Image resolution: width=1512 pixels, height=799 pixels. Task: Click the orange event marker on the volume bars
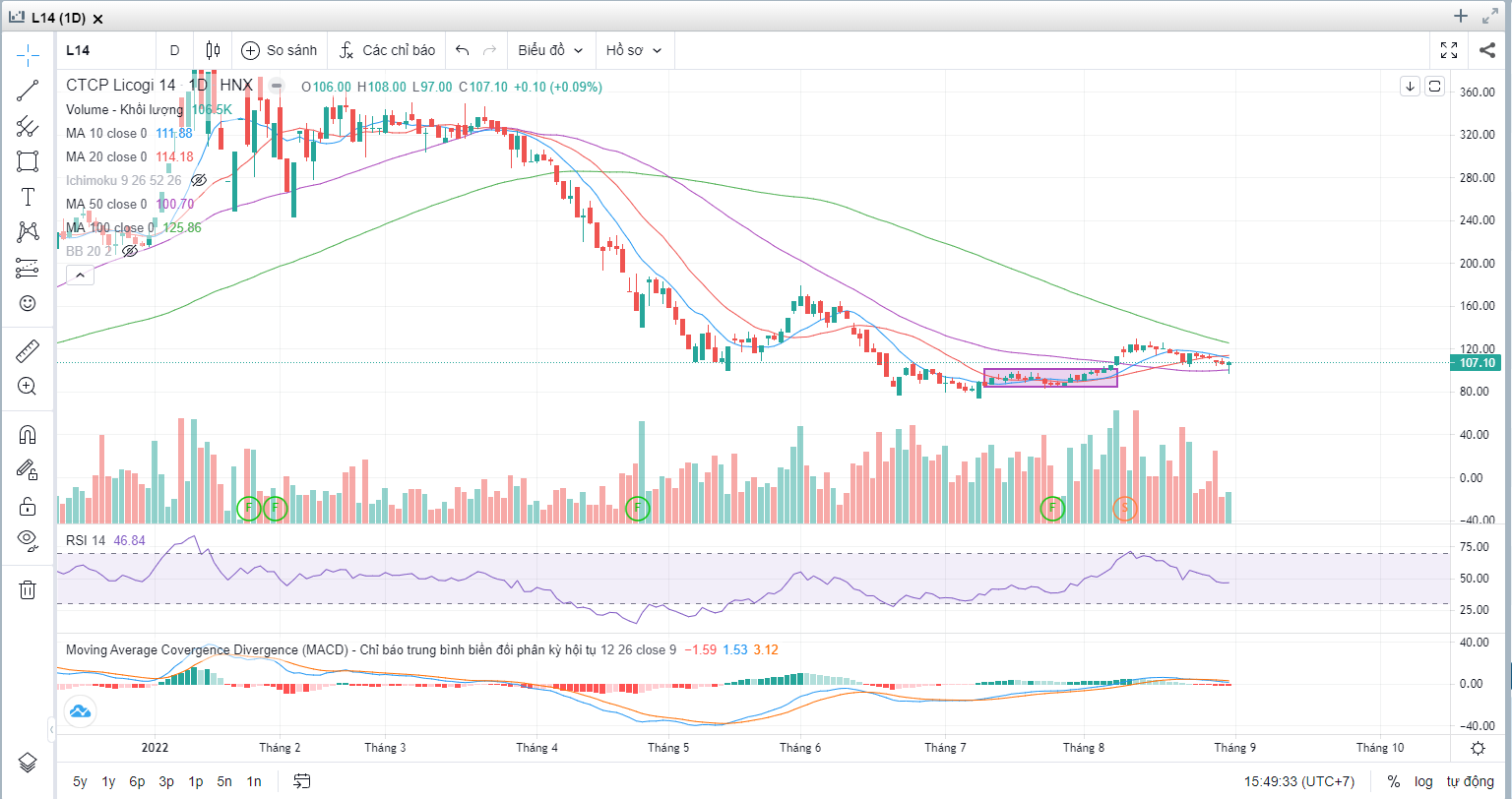point(1125,508)
